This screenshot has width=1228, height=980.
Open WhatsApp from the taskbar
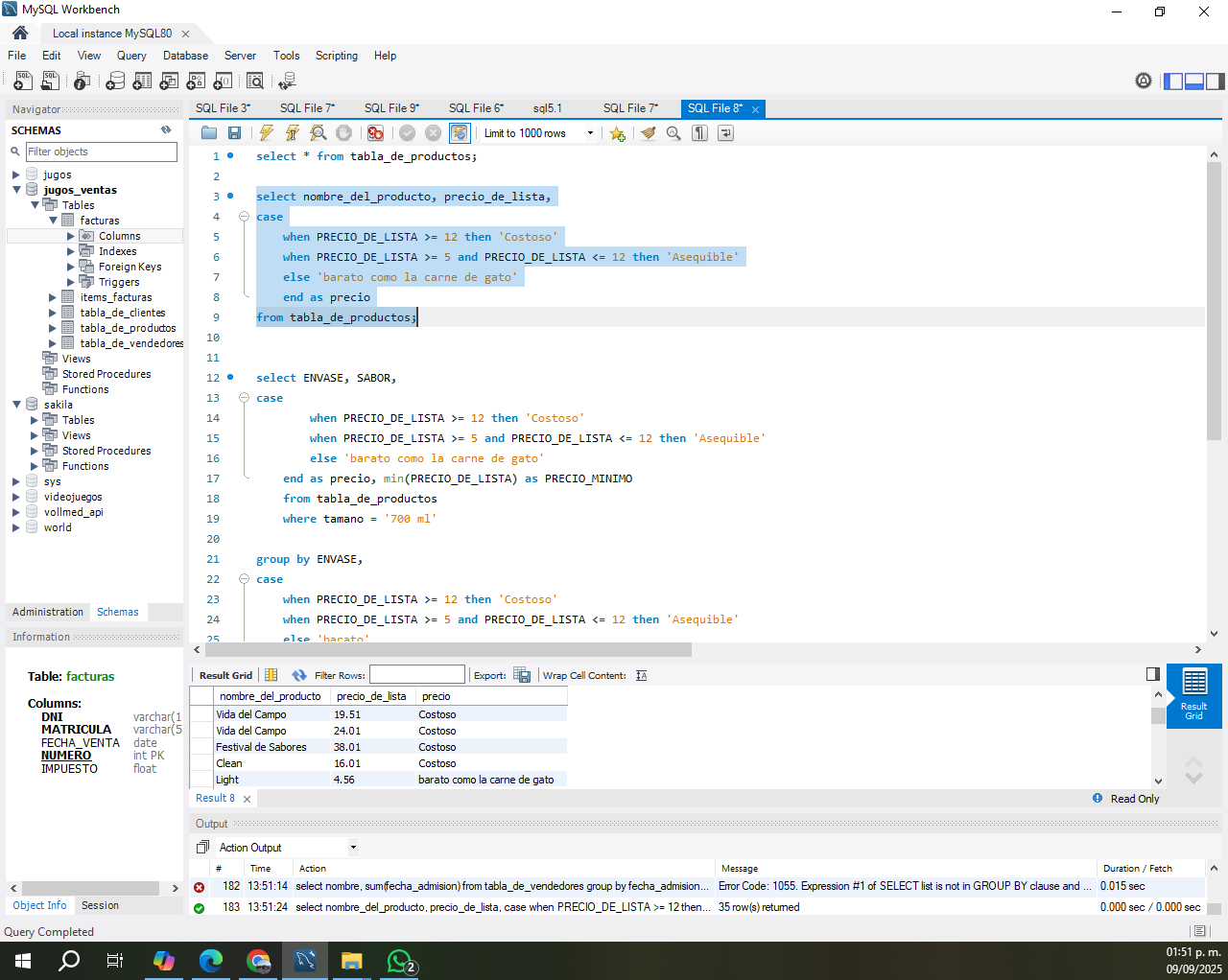399,960
